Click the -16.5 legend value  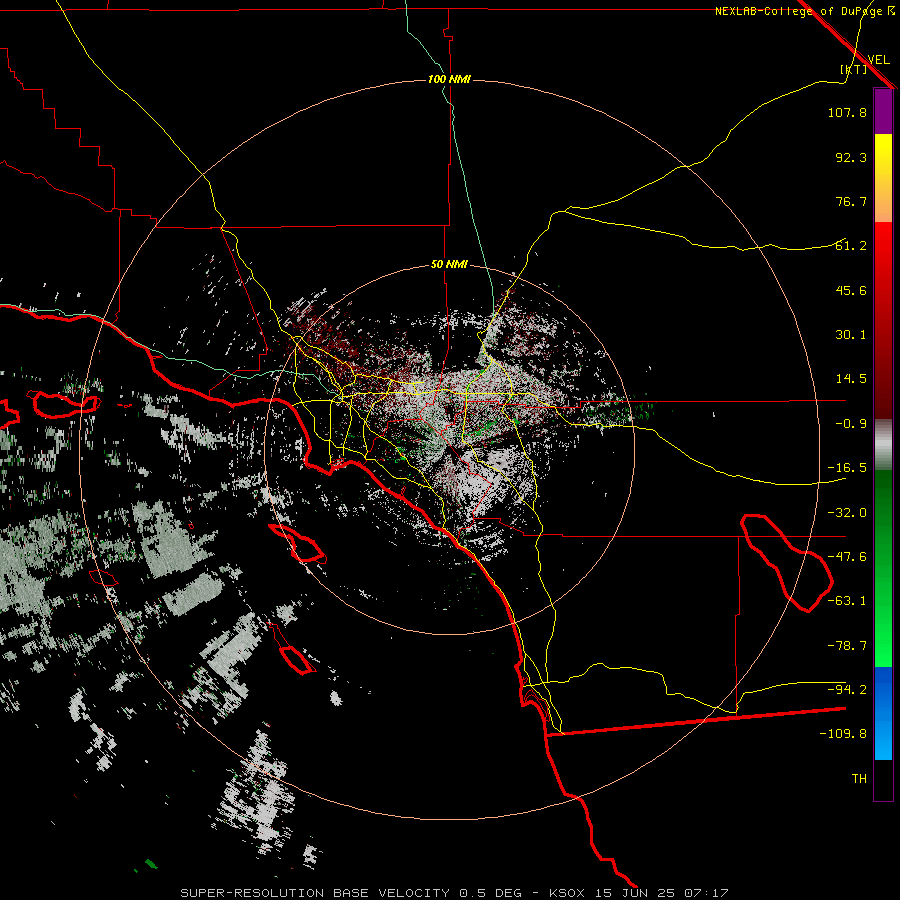[x=847, y=468]
